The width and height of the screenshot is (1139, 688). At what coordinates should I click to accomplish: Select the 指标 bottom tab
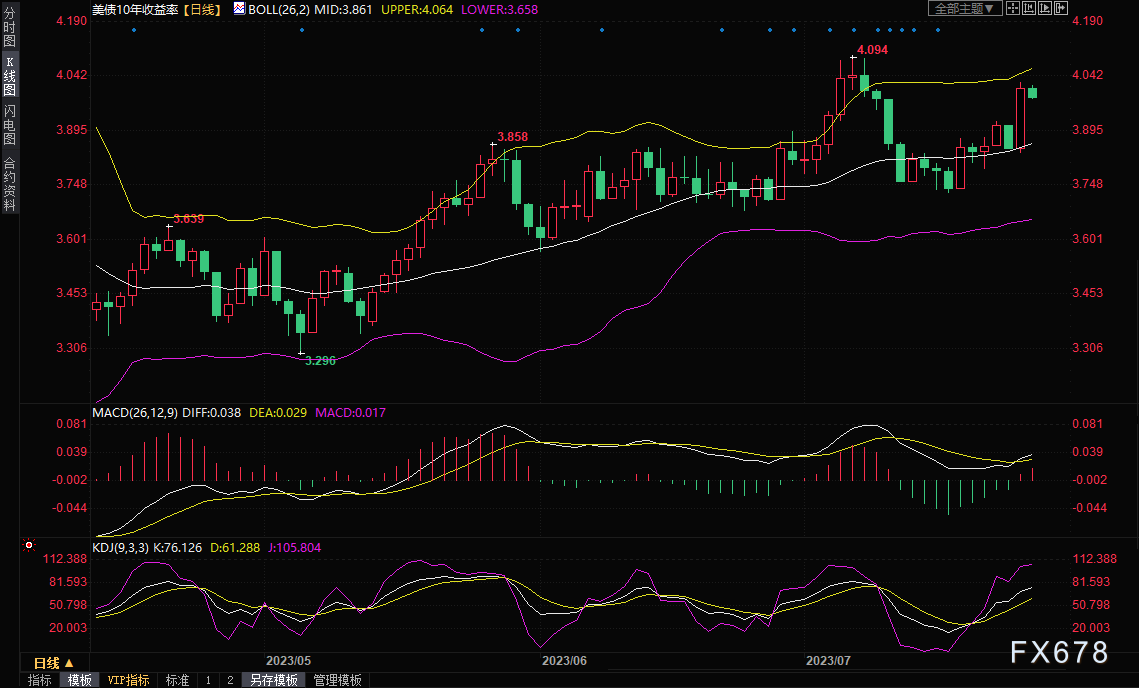coord(40,680)
